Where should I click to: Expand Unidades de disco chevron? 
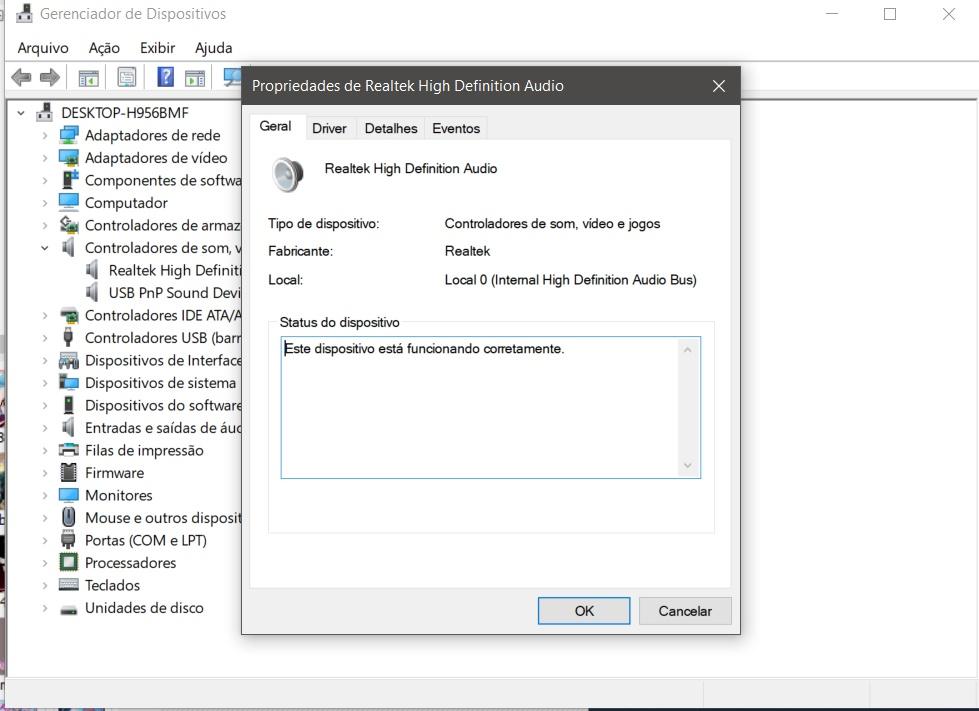tap(45, 607)
